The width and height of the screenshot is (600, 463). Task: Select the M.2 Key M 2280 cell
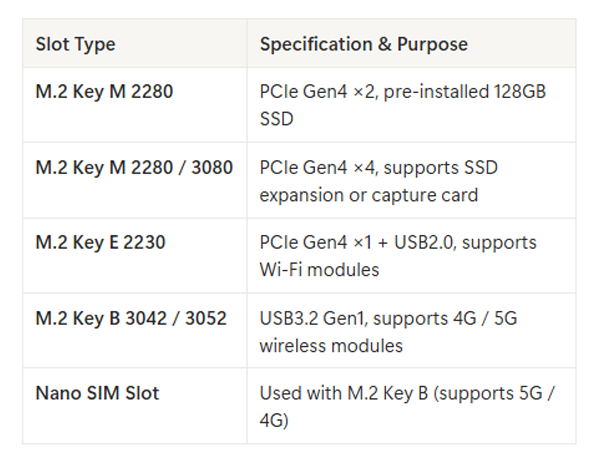[104, 92]
